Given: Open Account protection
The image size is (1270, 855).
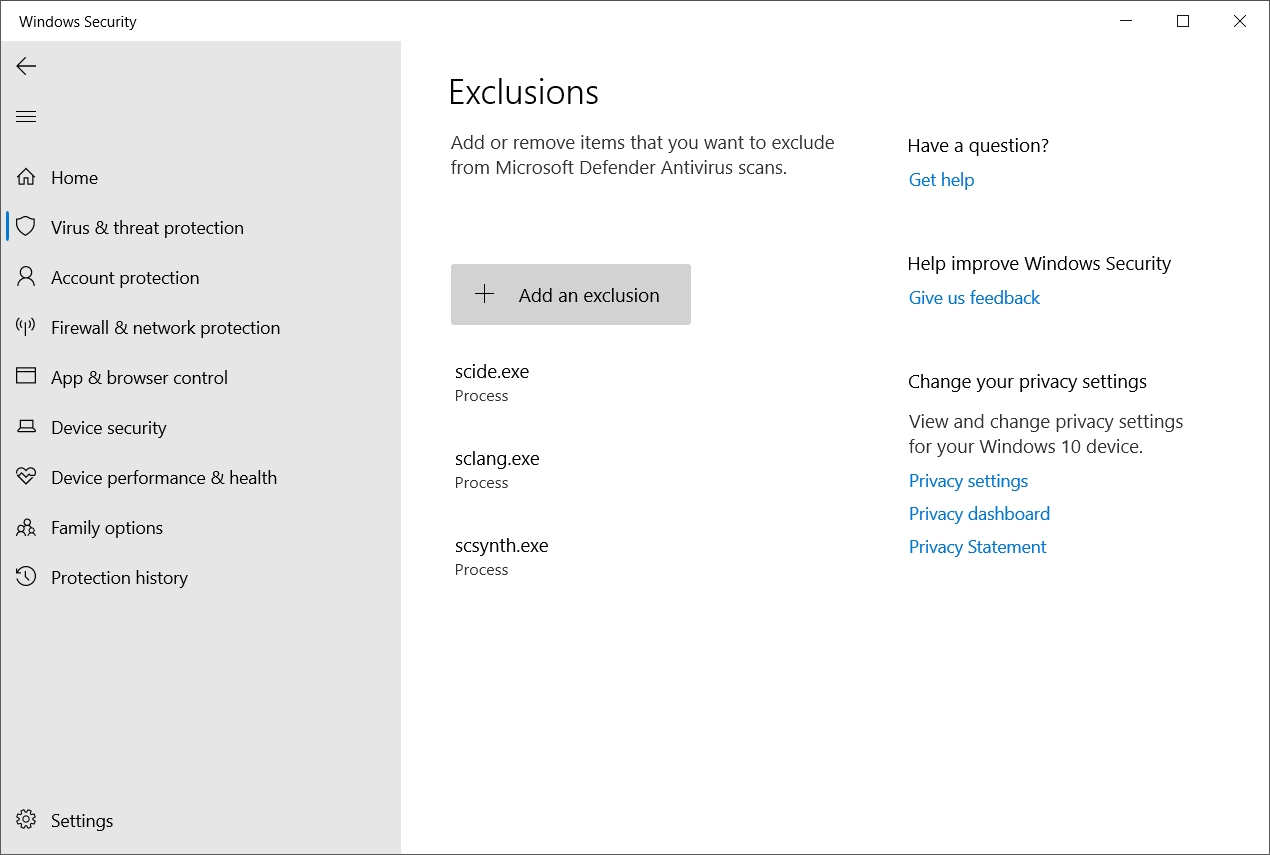Looking at the screenshot, I should pyautogui.click(x=200, y=277).
